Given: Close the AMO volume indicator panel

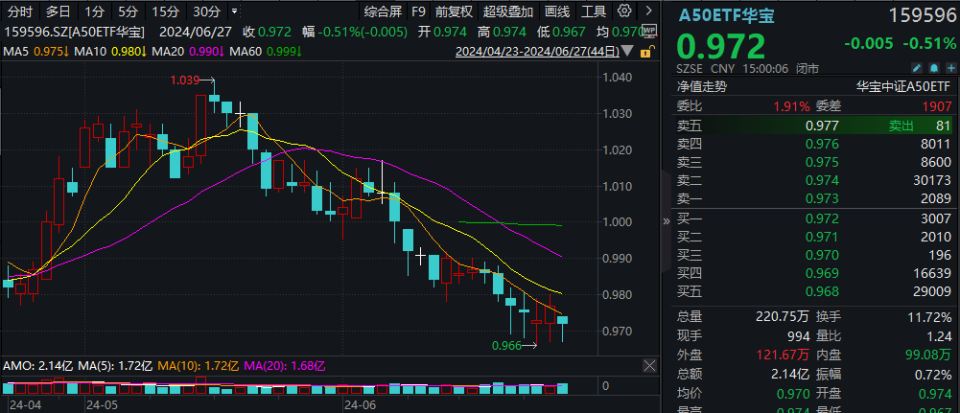Looking at the screenshot, I should [x=650, y=366].
